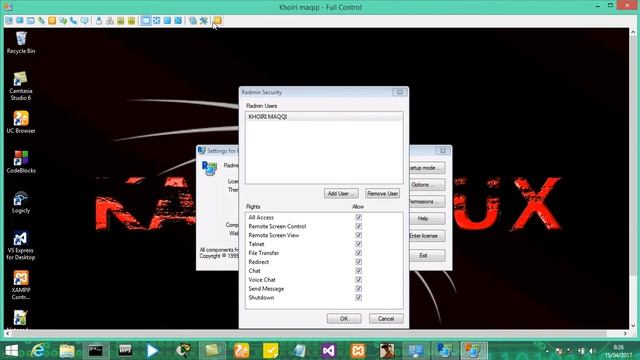Click vertical scrollbar up arrow
Viewport: 640px width, 360px height.
(x=633, y=32)
